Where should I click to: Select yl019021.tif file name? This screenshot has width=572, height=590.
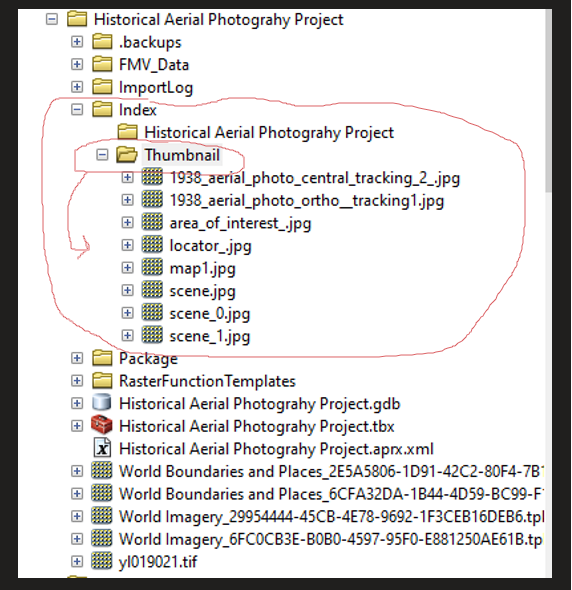point(158,562)
